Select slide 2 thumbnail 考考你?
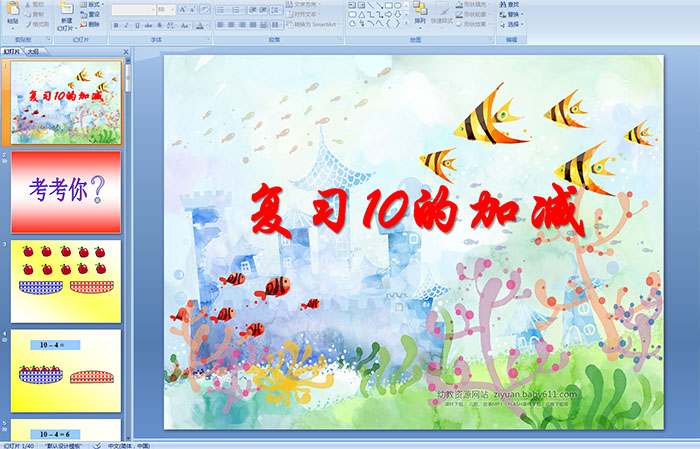 pyautogui.click(x=66, y=192)
